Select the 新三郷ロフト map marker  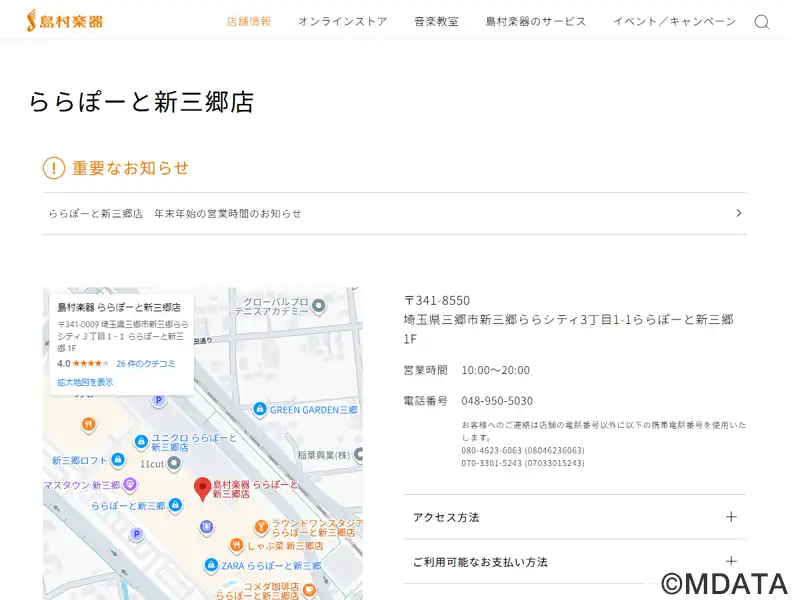[x=118, y=460]
